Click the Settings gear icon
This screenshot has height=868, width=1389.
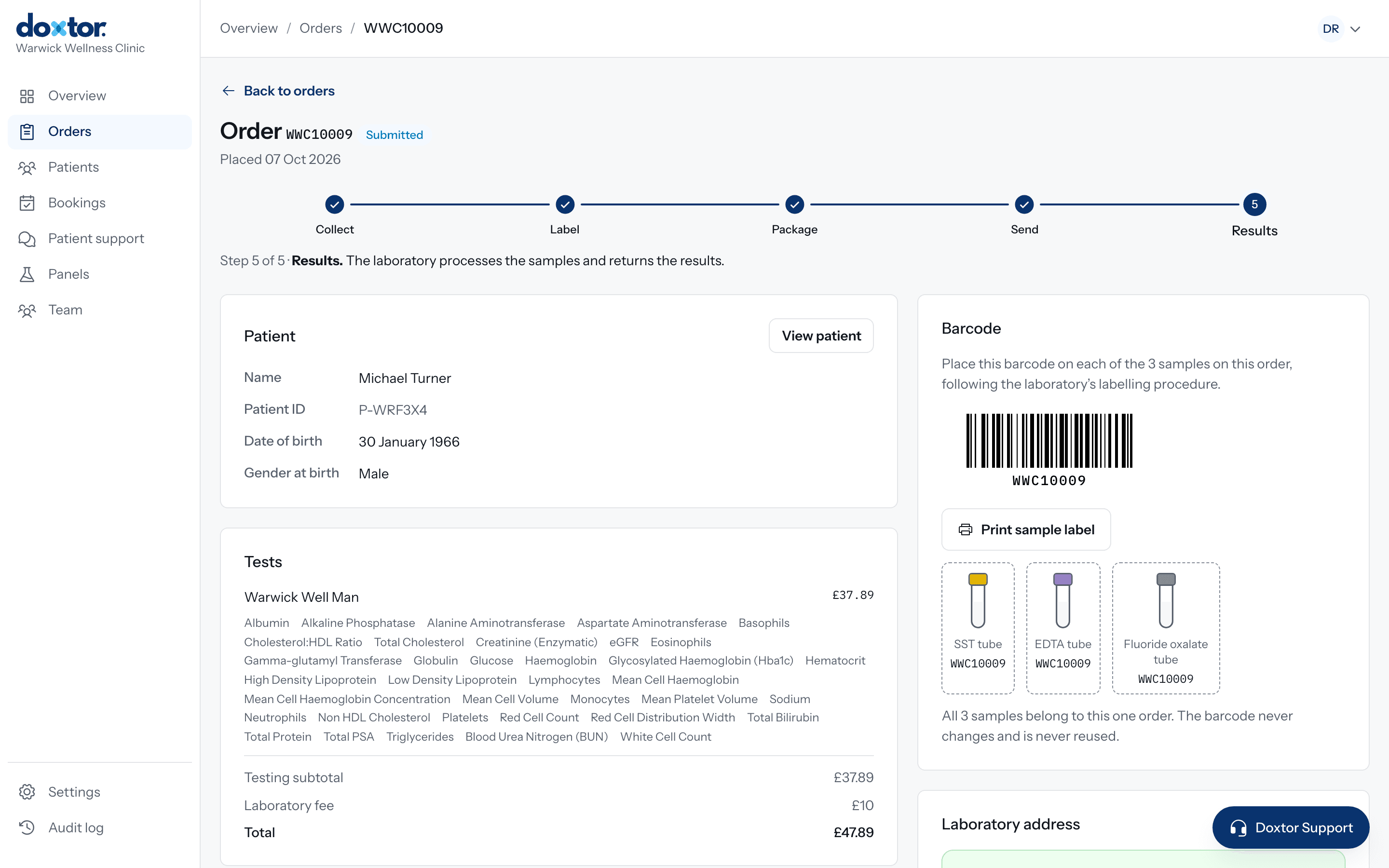click(27, 792)
